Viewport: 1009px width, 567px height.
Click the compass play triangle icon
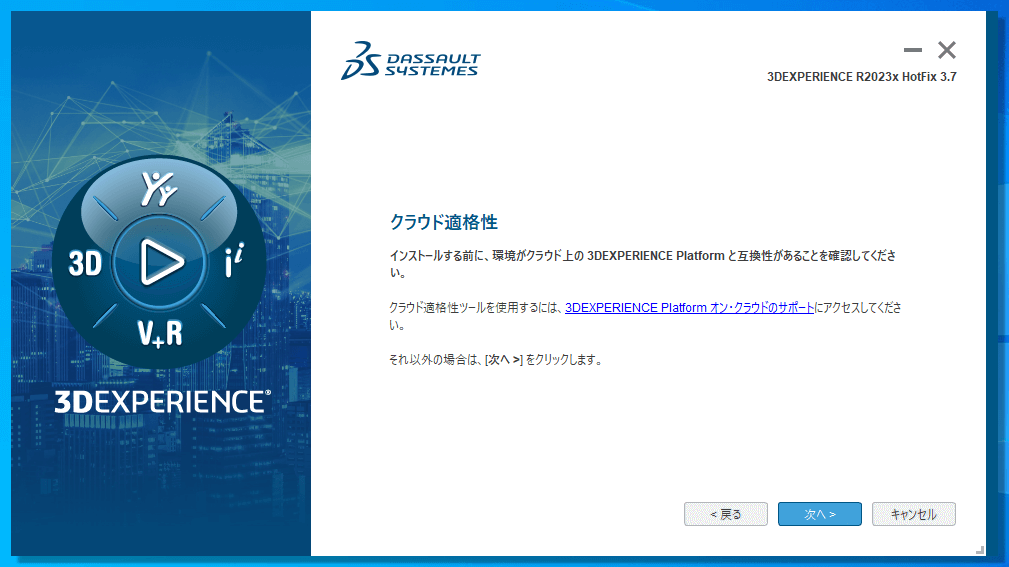pyautogui.click(x=161, y=261)
